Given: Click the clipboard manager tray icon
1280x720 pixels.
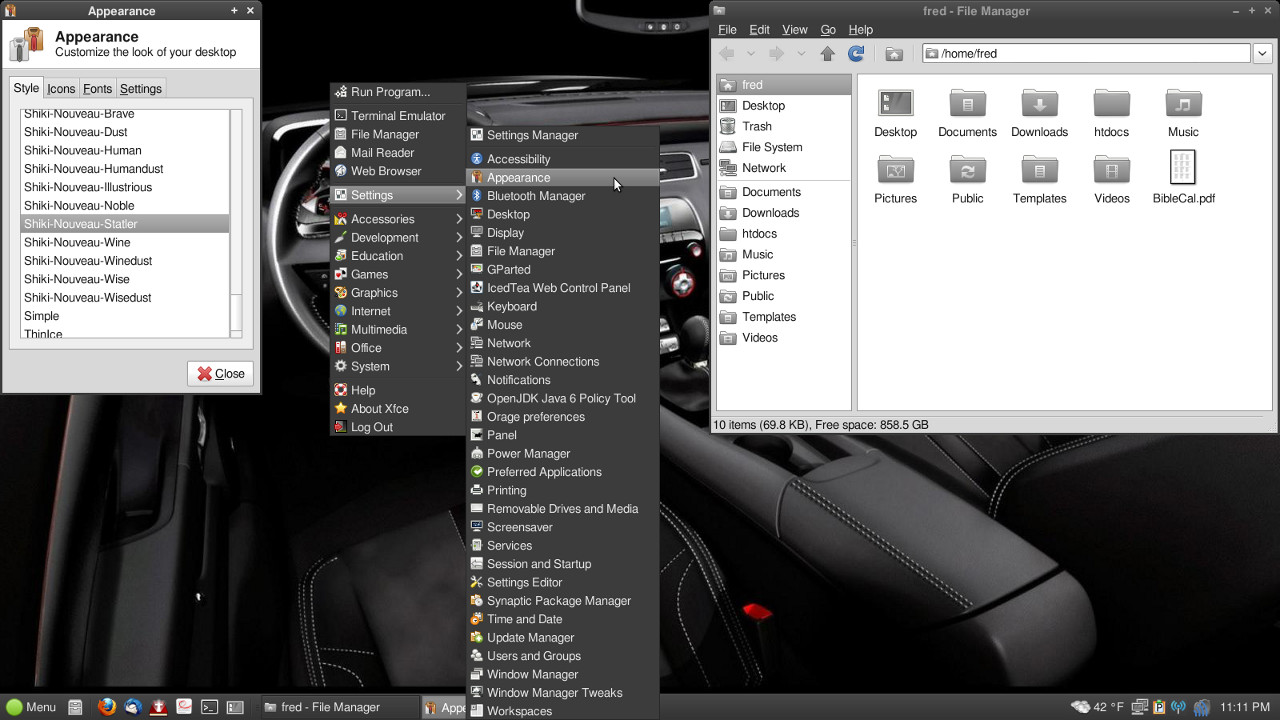Looking at the screenshot, I should pos(1159,707).
